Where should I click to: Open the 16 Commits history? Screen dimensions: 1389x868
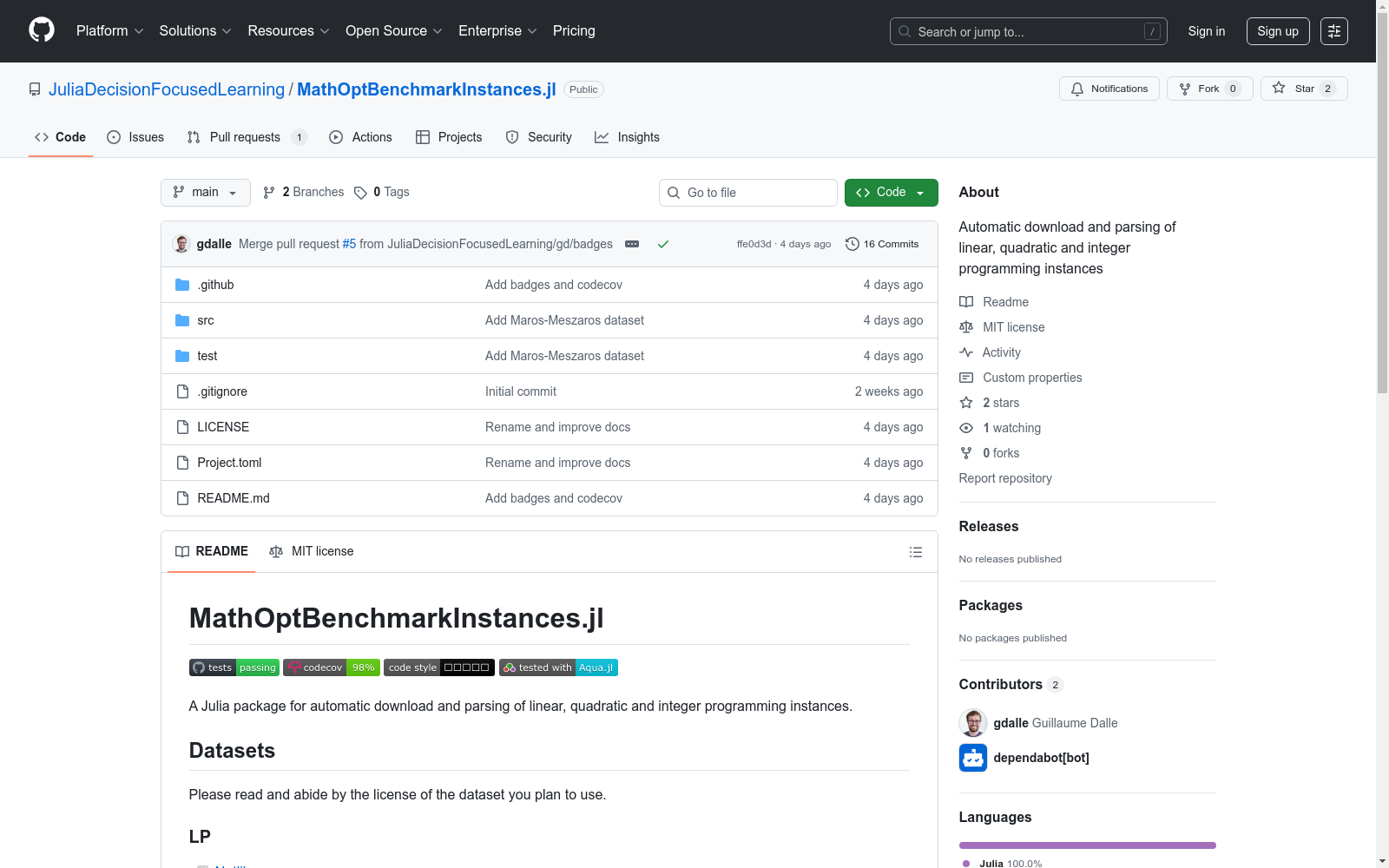pos(882,244)
